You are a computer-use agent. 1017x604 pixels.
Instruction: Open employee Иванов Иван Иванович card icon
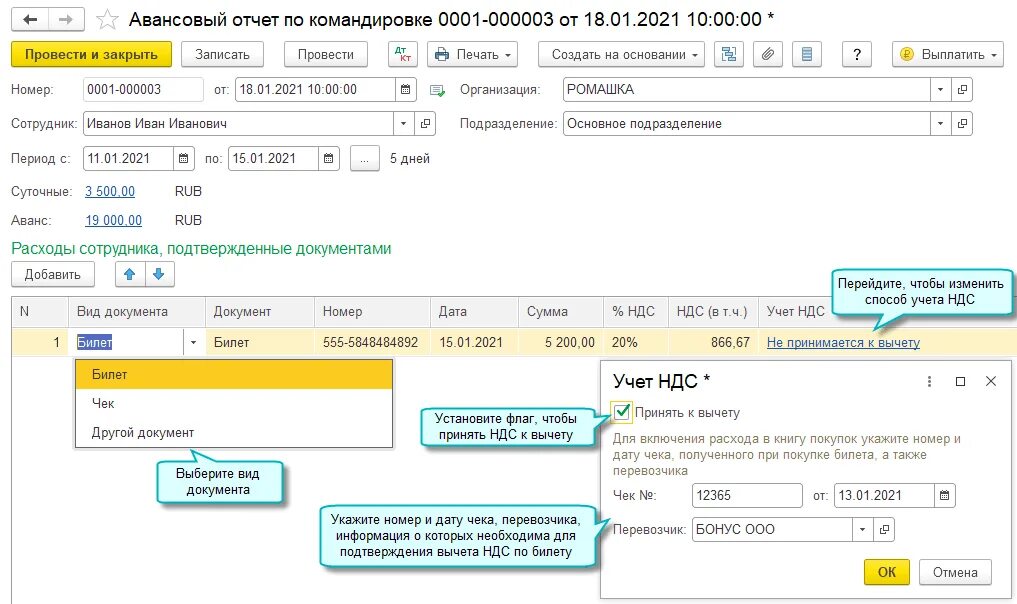(x=425, y=123)
